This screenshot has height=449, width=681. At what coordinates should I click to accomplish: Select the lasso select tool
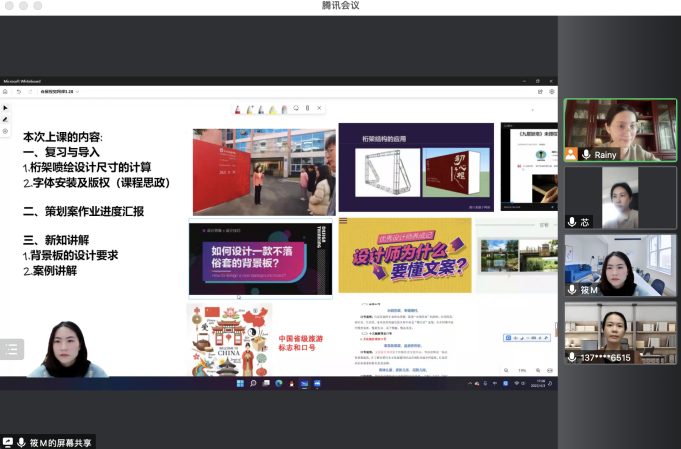(296, 108)
